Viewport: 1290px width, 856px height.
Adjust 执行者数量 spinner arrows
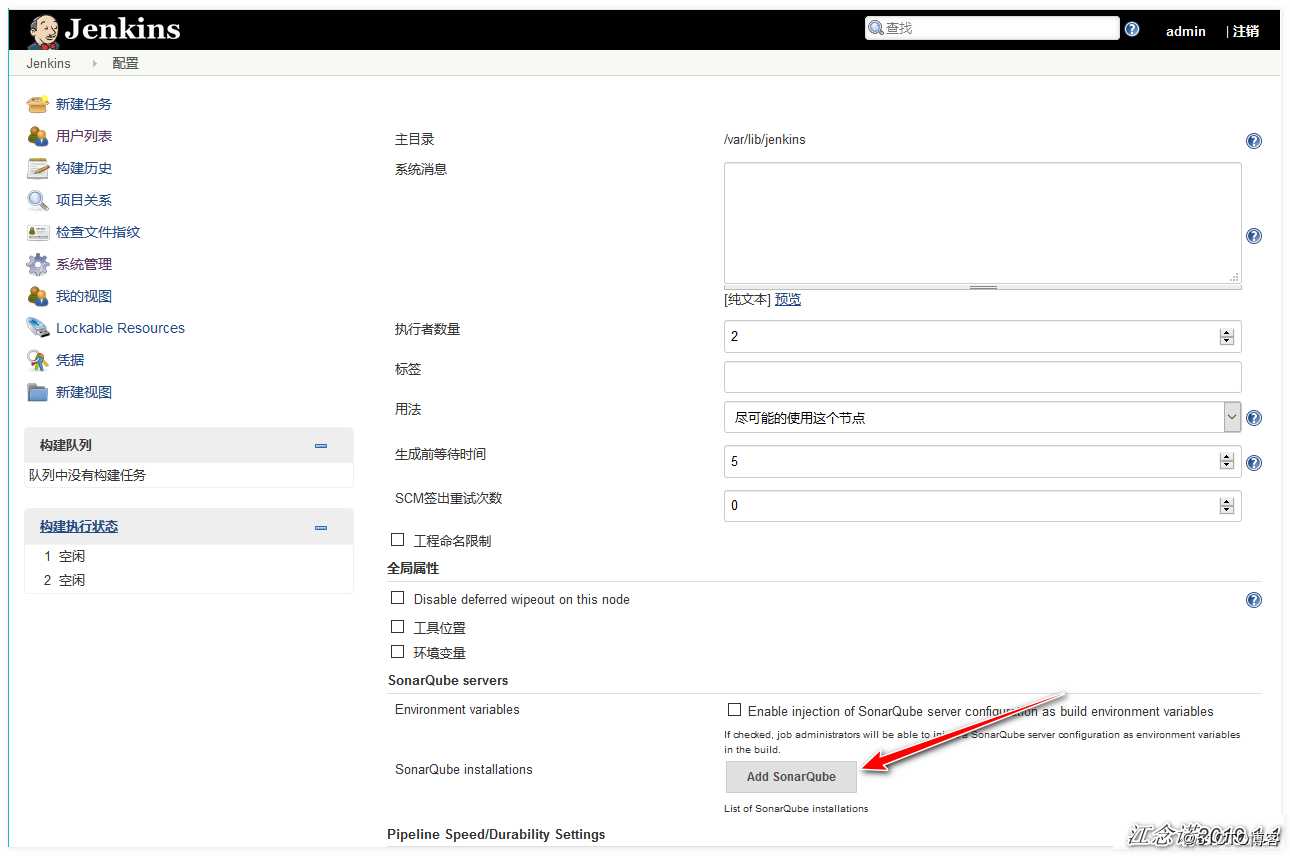(x=1227, y=337)
